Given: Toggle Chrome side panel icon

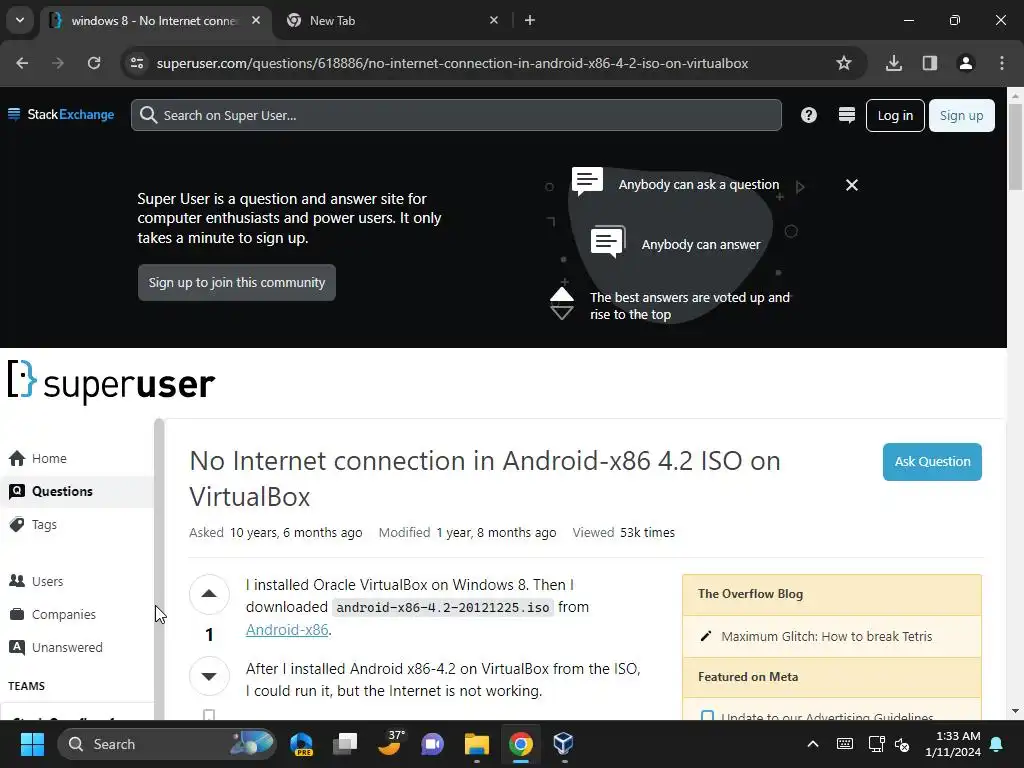Looking at the screenshot, I should pyautogui.click(x=930, y=63).
